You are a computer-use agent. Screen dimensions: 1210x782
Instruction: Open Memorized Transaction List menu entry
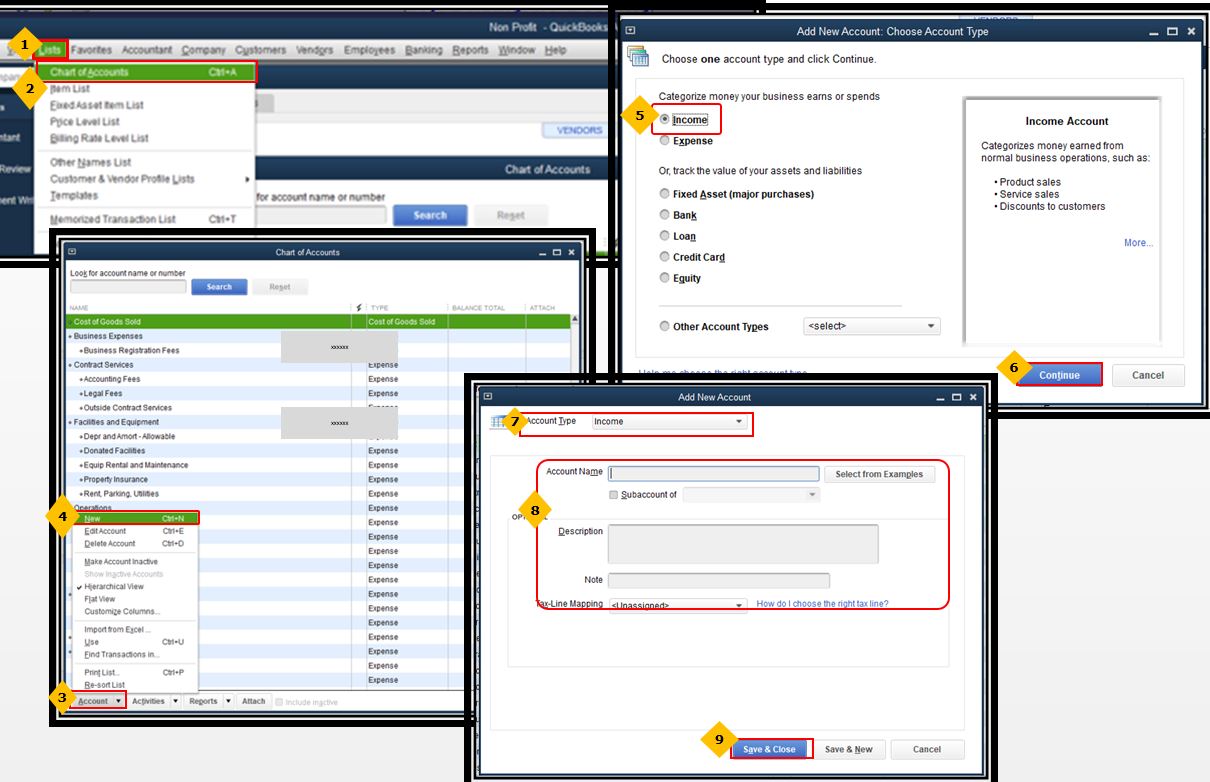[x=146, y=219]
